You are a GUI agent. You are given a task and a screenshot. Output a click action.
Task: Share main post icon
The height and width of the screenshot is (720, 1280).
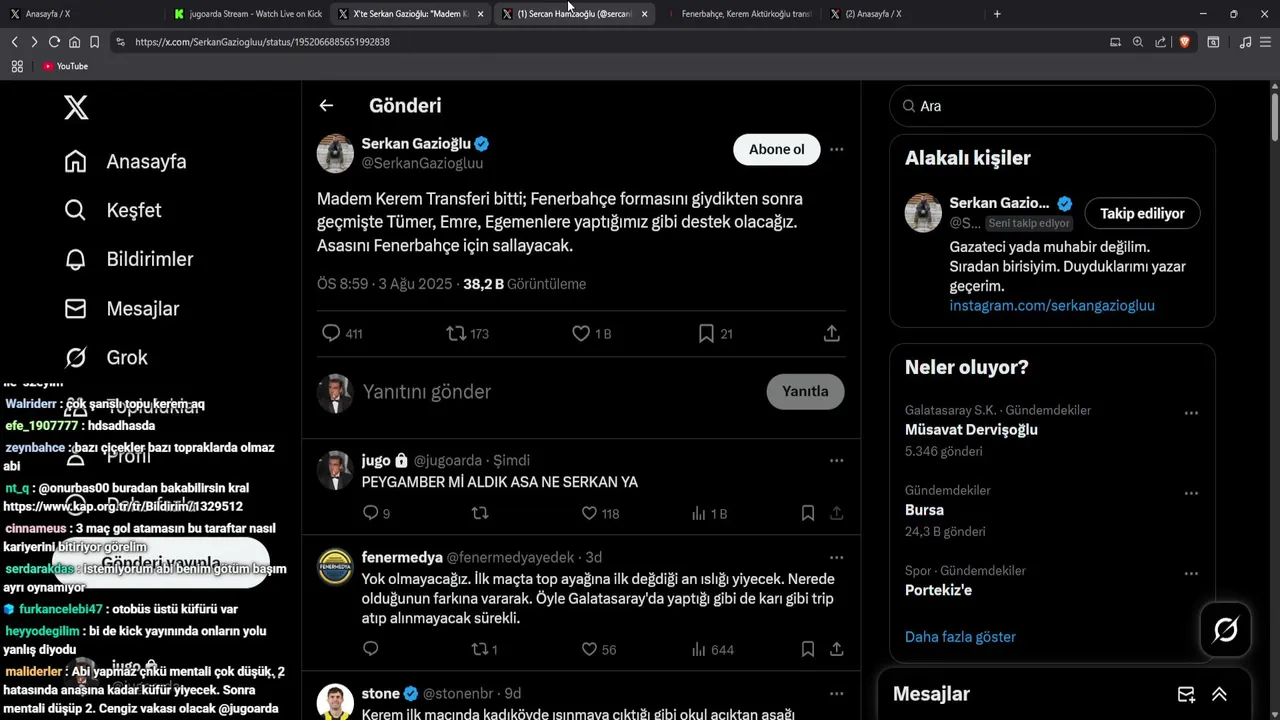click(x=831, y=333)
